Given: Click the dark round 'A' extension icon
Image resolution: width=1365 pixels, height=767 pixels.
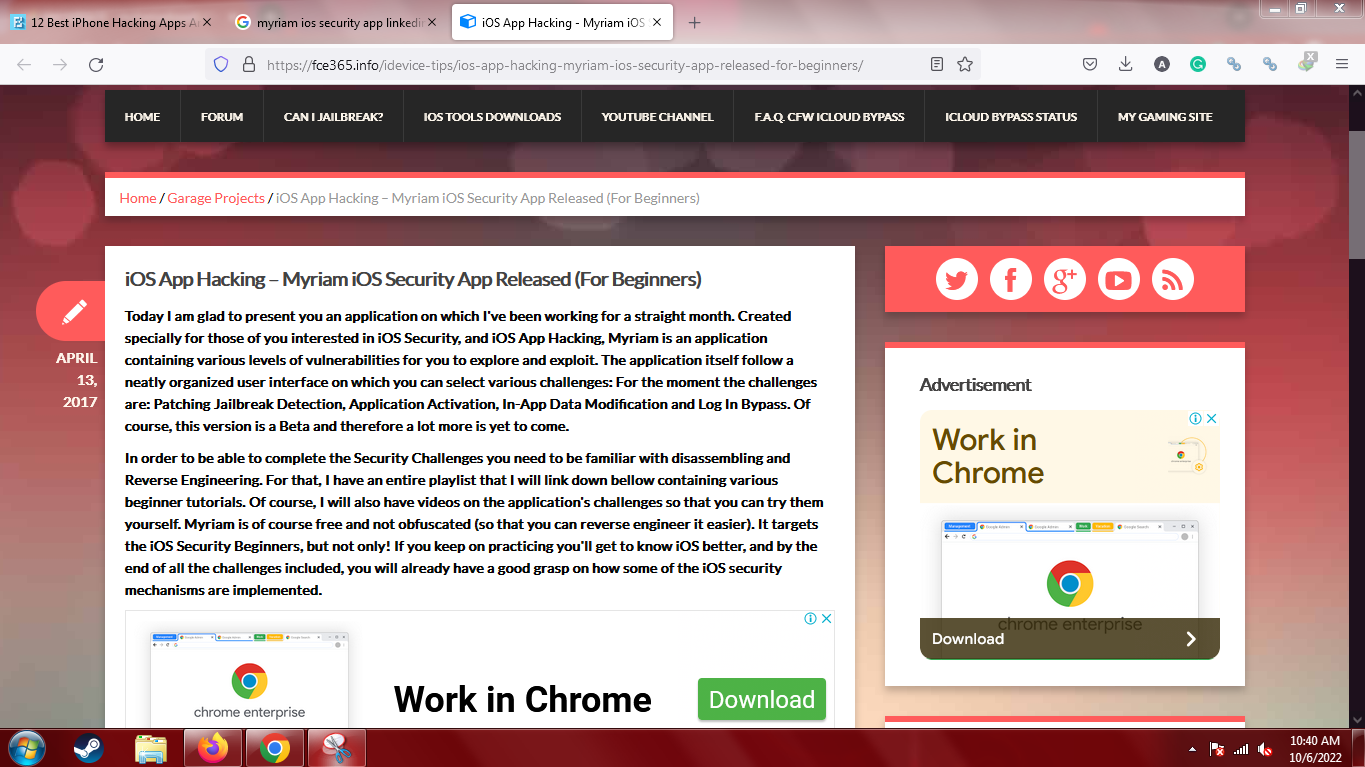Looking at the screenshot, I should coord(1161,64).
